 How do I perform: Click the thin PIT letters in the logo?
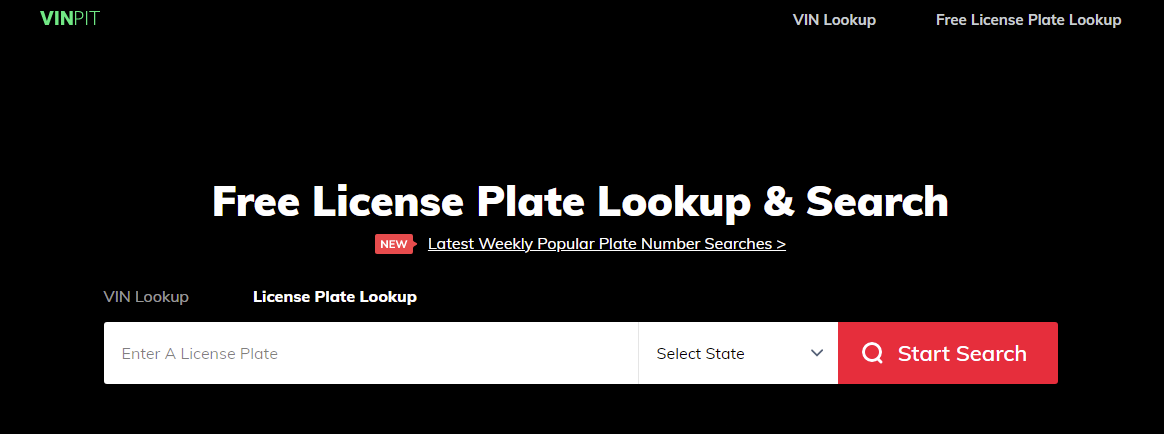(x=85, y=19)
